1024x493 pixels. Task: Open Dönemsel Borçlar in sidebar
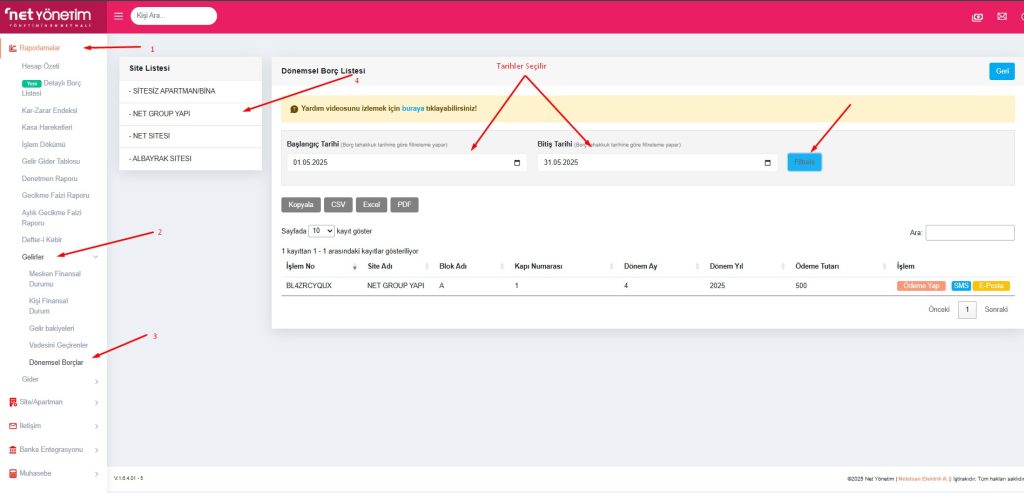pos(56,362)
